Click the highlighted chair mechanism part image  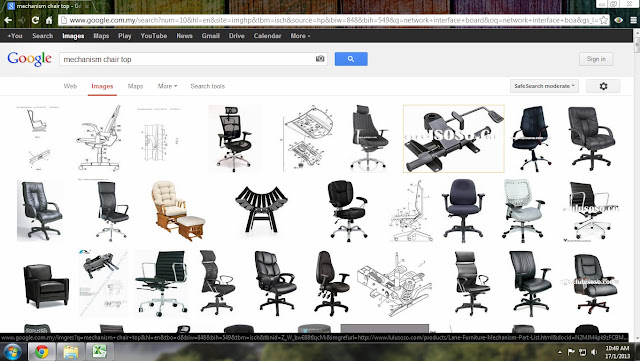point(453,138)
